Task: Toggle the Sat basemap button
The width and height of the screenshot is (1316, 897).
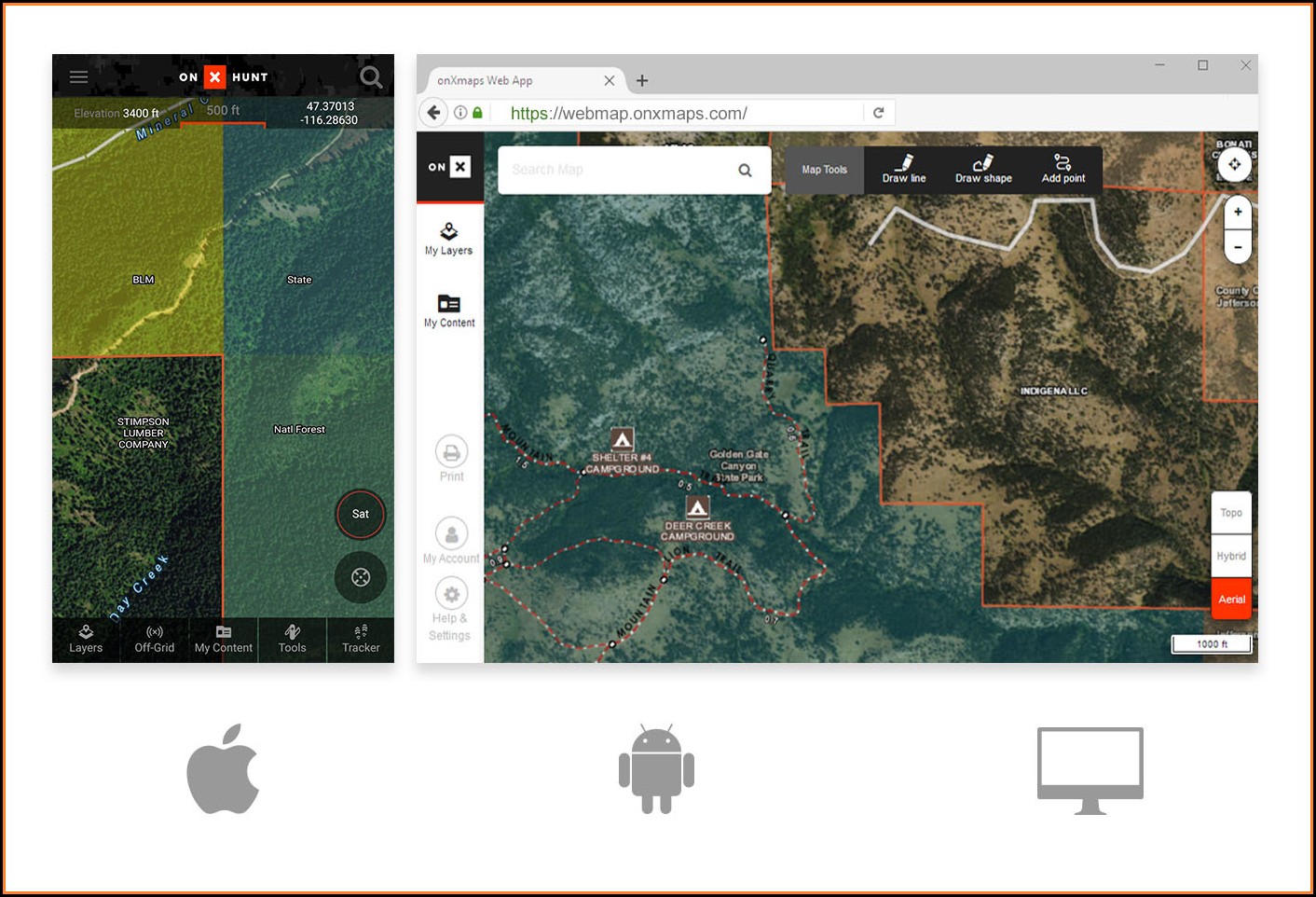Action: (x=361, y=514)
